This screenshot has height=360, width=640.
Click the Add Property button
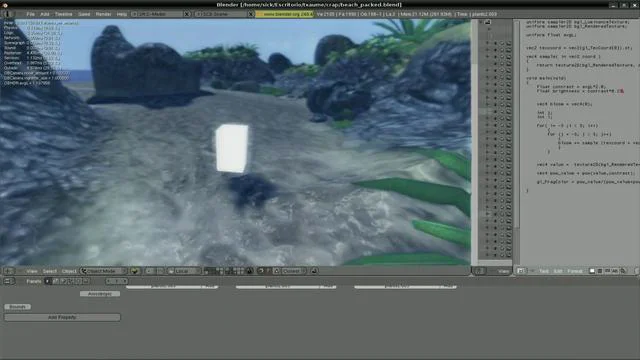(62, 317)
